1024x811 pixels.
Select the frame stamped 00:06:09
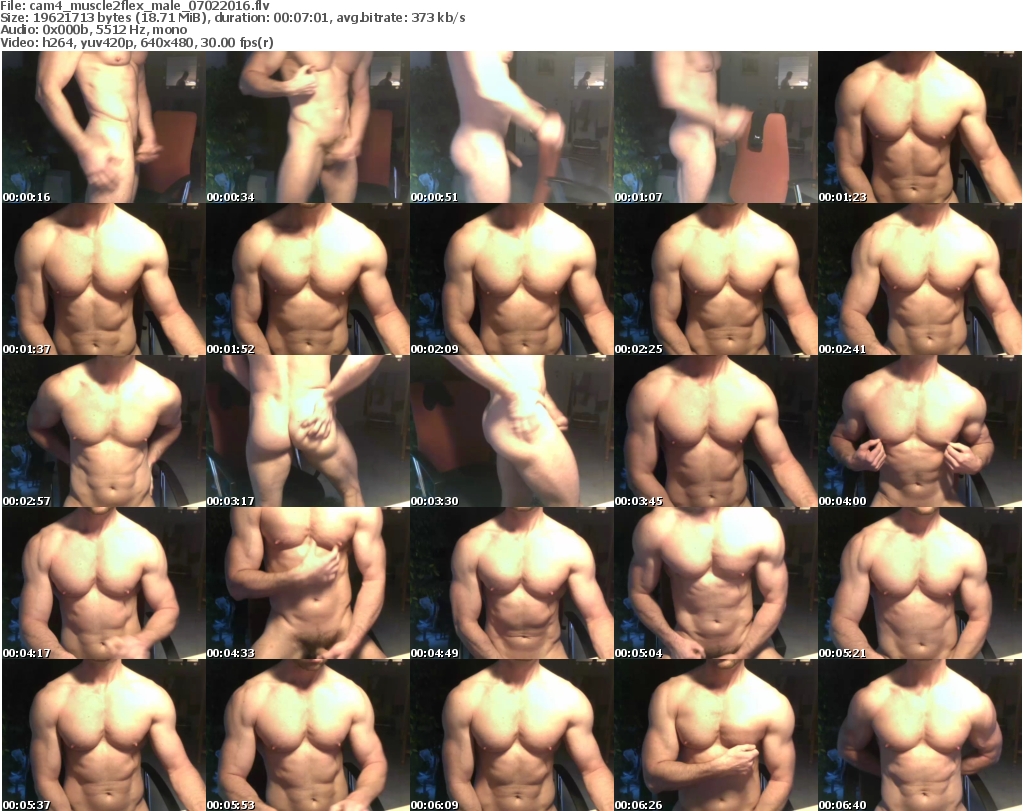point(511,735)
